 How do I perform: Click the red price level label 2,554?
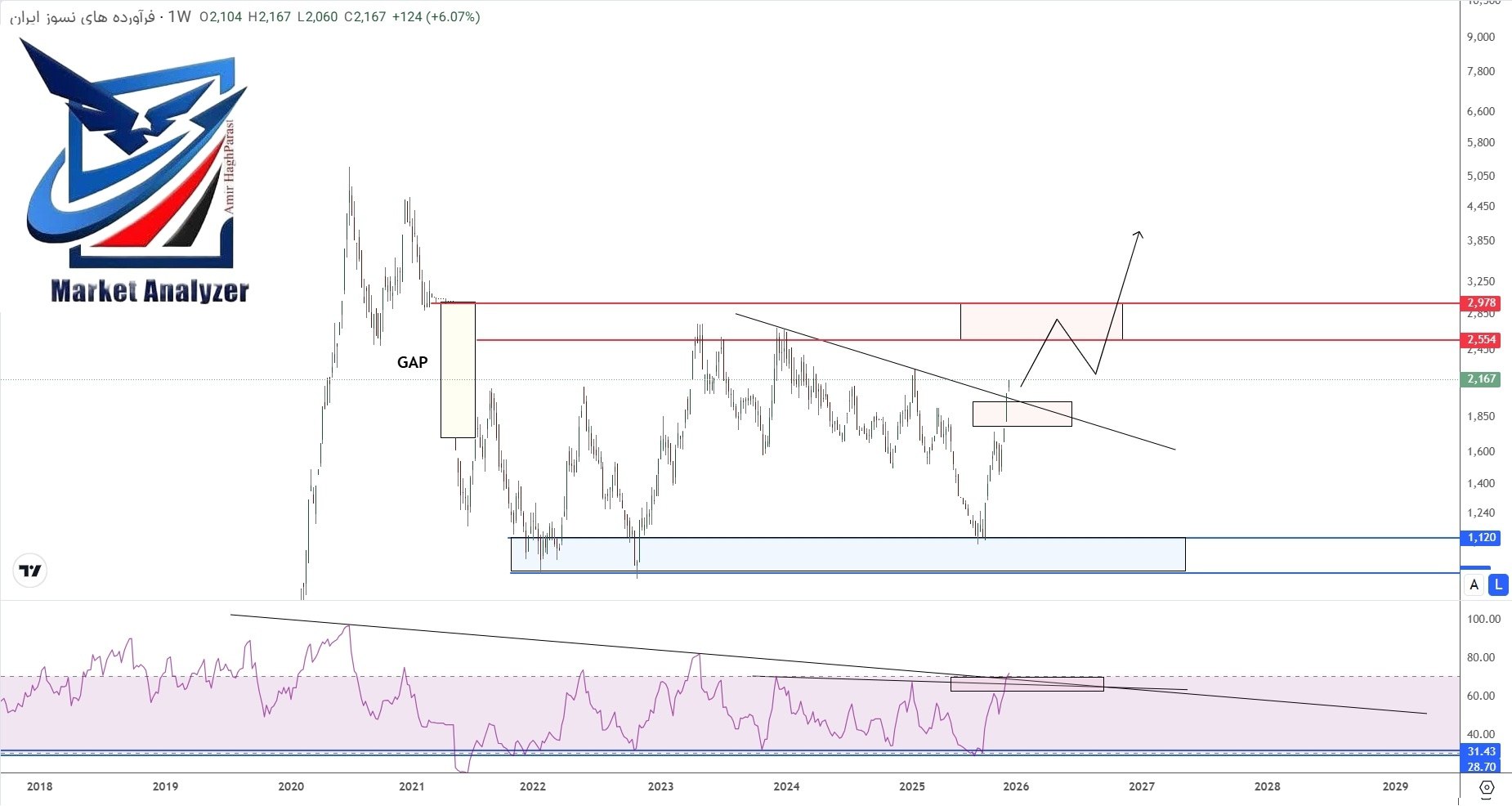tap(1482, 339)
